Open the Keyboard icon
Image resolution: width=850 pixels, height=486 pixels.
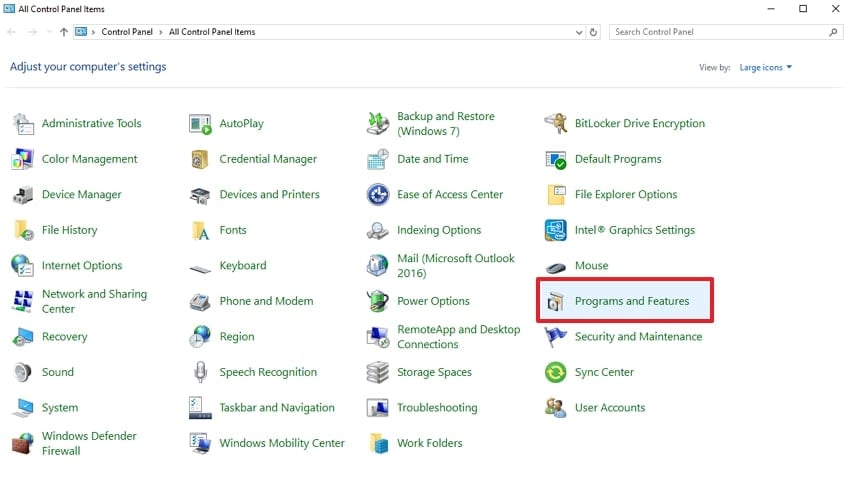pyautogui.click(x=201, y=269)
